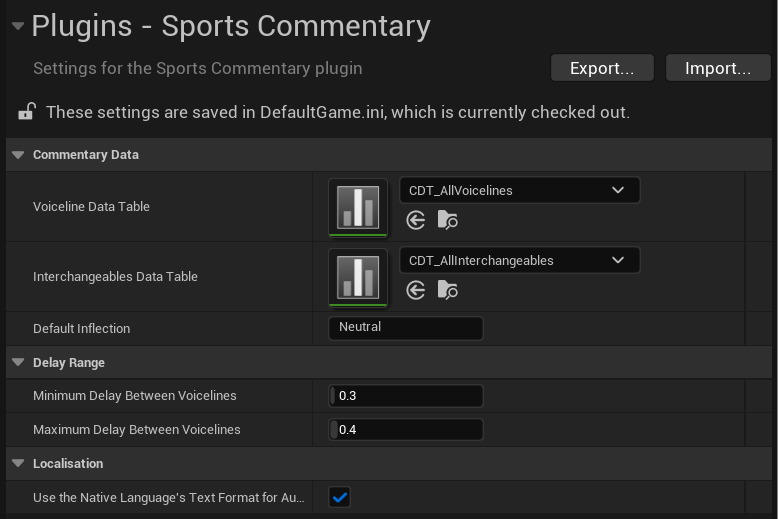This screenshot has height=519, width=778.
Task: Click the Import... button
Action: tap(717, 68)
